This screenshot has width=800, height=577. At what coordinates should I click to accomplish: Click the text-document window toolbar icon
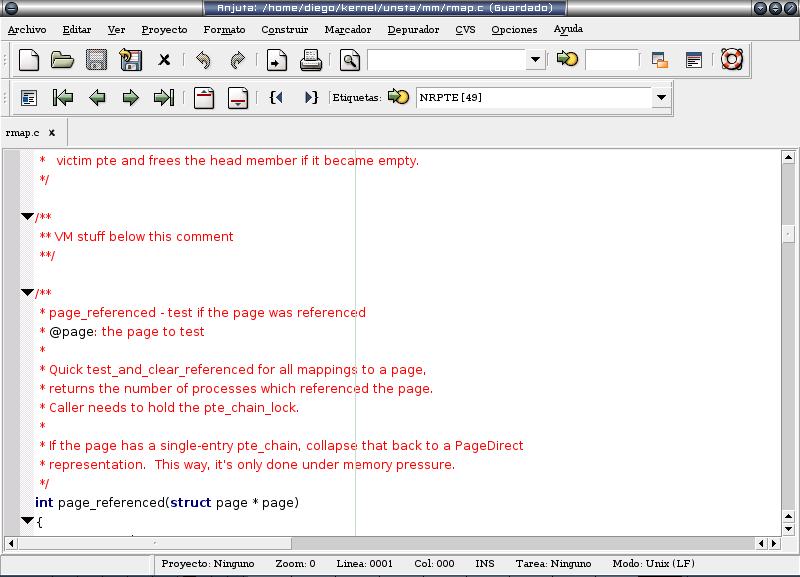[x=694, y=60]
